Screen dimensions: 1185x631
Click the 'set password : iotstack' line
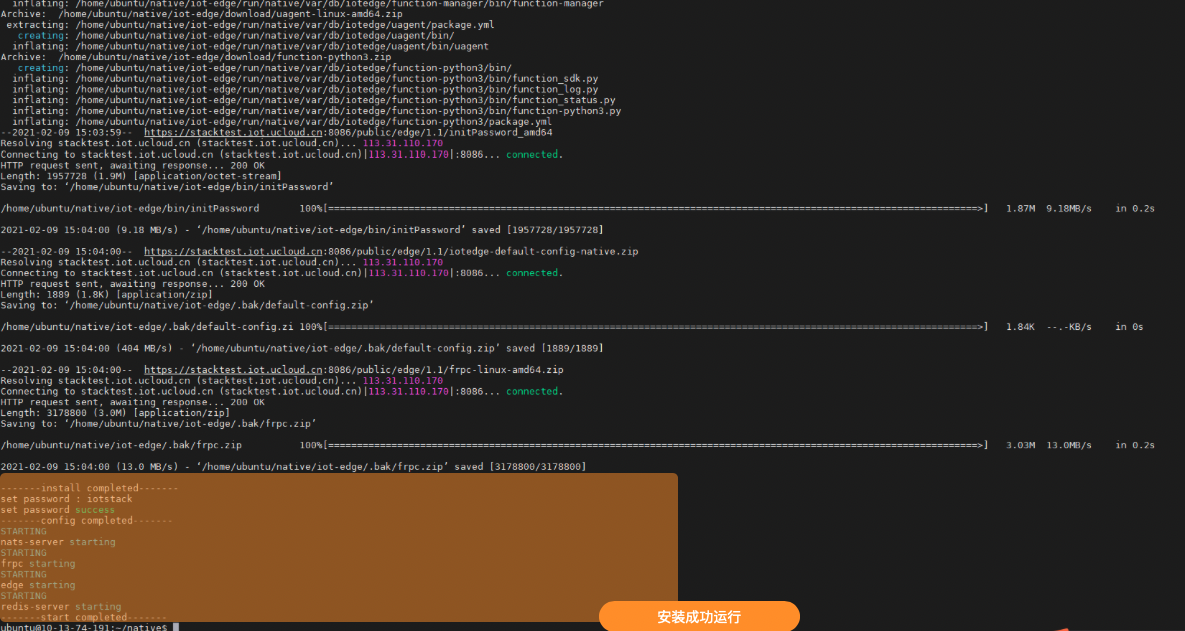pyautogui.click(x=66, y=499)
